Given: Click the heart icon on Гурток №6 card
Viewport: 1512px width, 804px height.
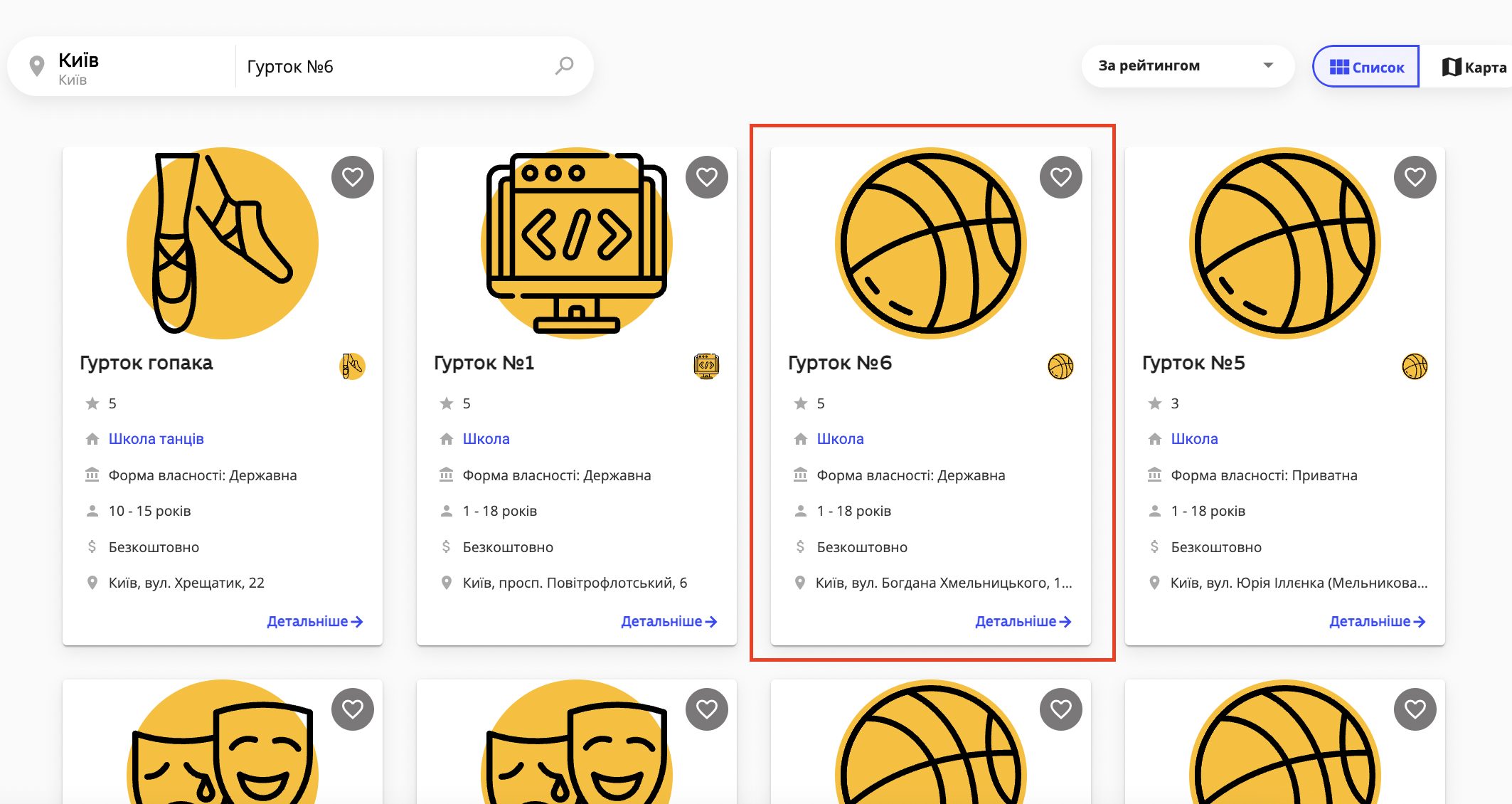Looking at the screenshot, I should [1060, 176].
